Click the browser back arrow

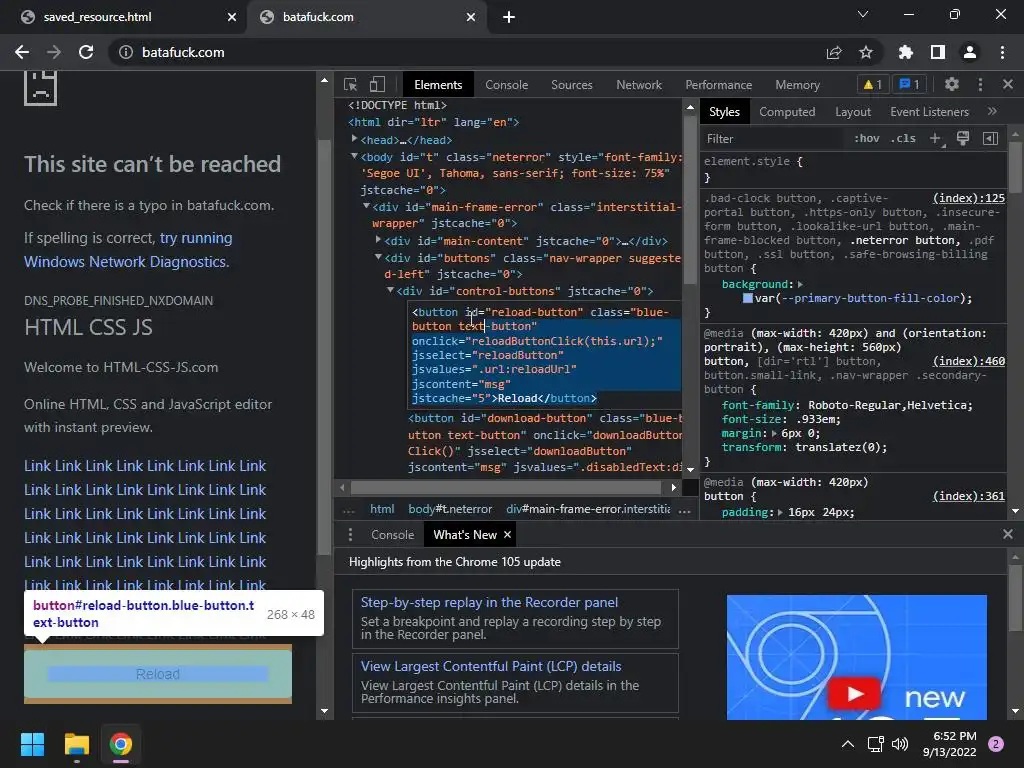coord(22,52)
